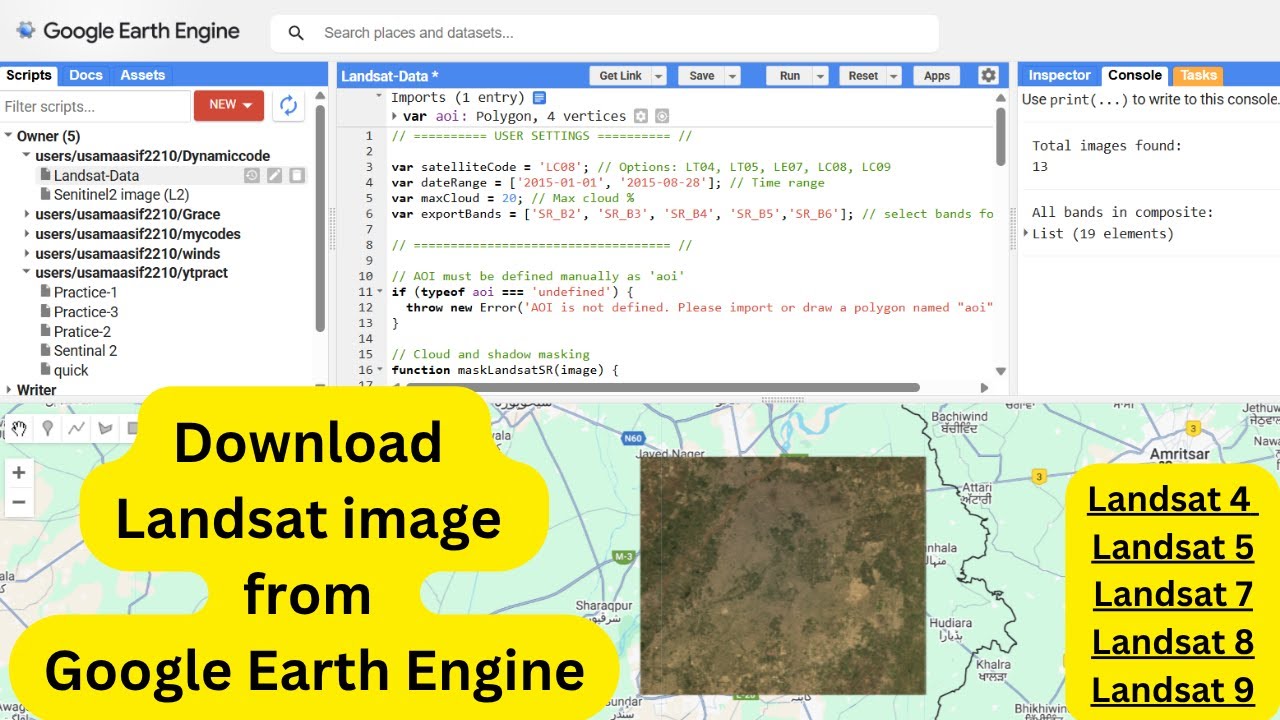This screenshot has width=1280, height=720.
Task: Focus on aoi geometry target icon
Action: coord(661,116)
